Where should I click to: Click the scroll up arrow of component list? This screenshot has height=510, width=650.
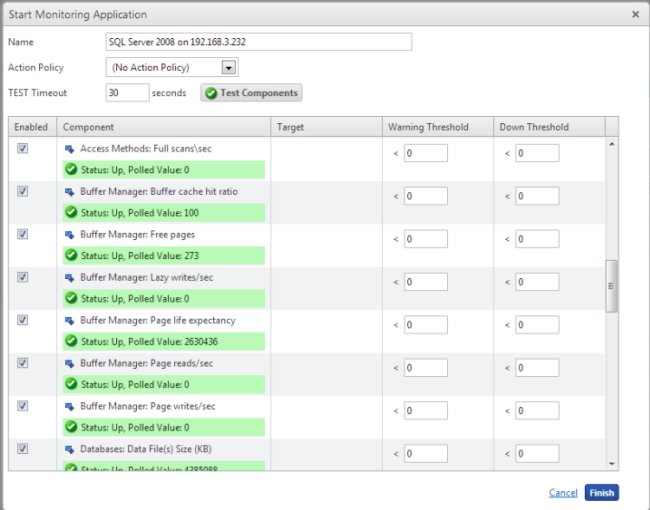(x=611, y=144)
